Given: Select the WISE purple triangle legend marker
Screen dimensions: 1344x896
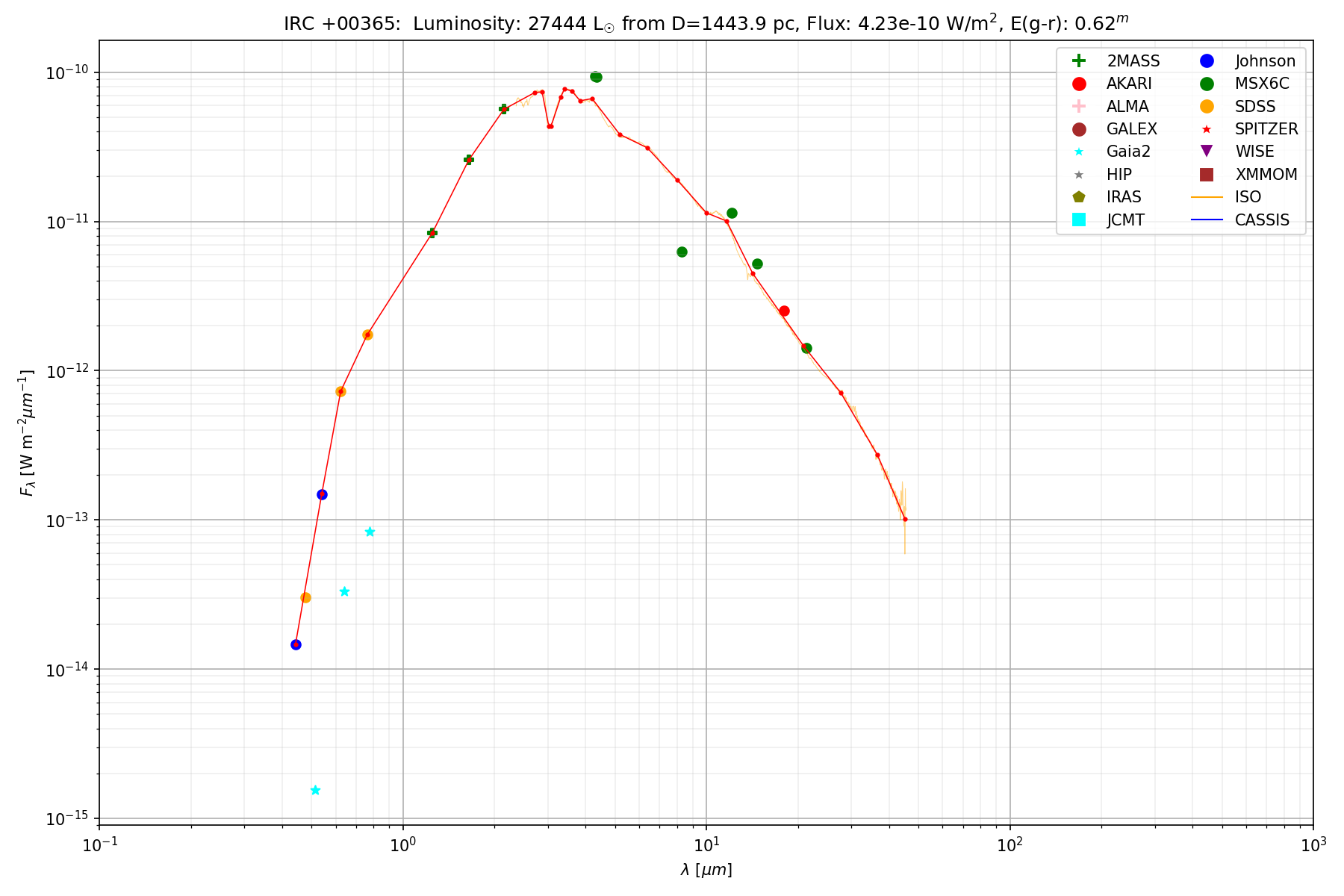Looking at the screenshot, I should coord(1206,152).
